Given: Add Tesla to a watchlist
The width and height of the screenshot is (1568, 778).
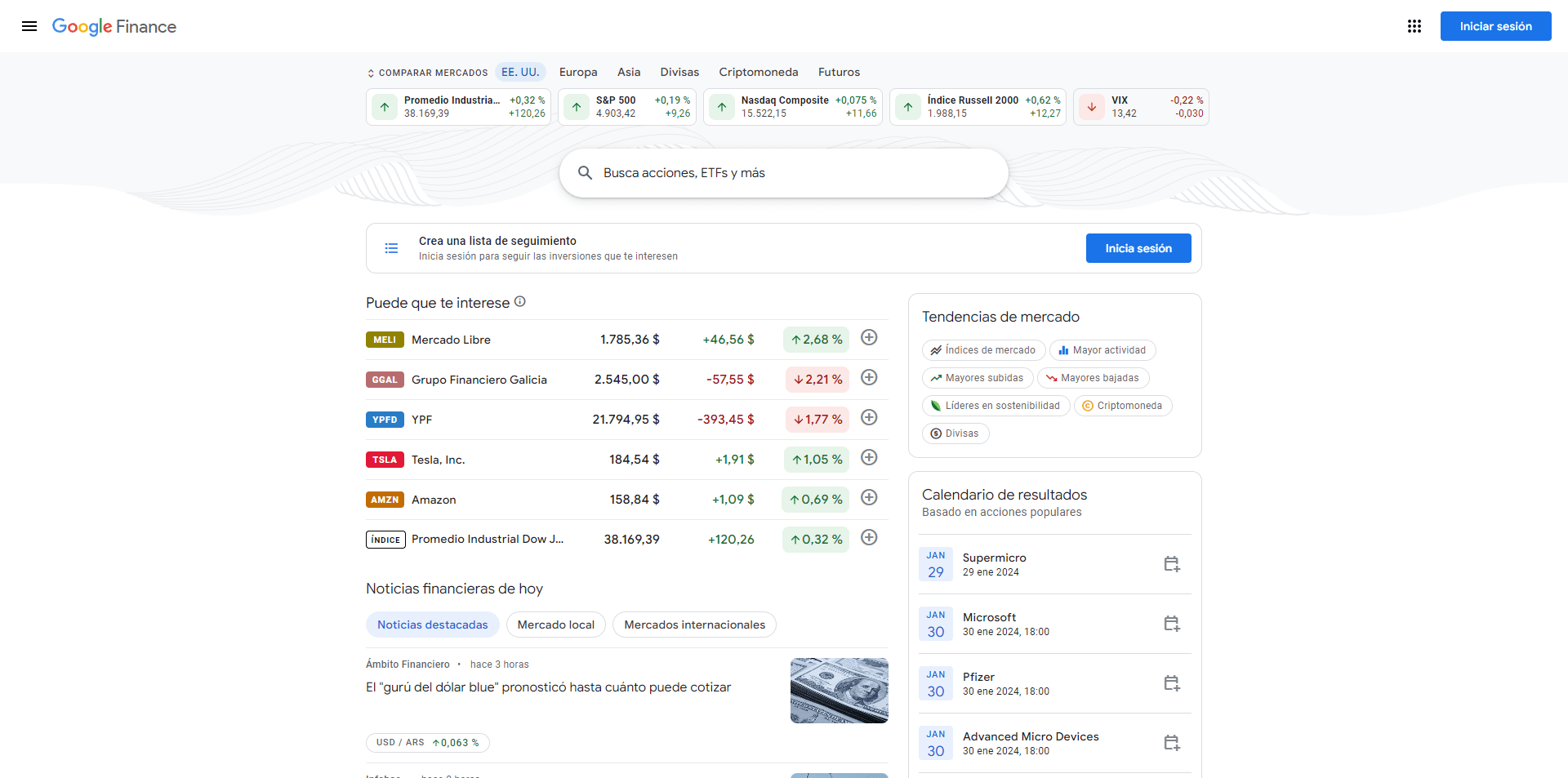Looking at the screenshot, I should 869,458.
